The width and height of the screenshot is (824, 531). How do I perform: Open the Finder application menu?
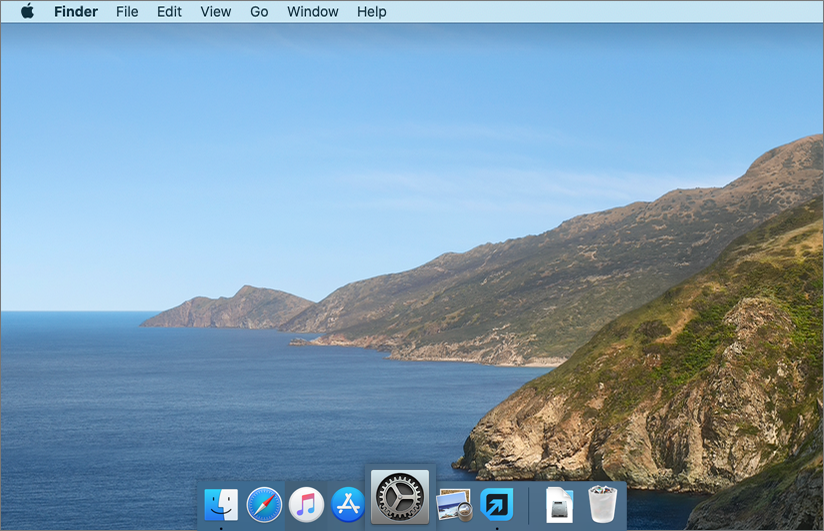pos(76,12)
